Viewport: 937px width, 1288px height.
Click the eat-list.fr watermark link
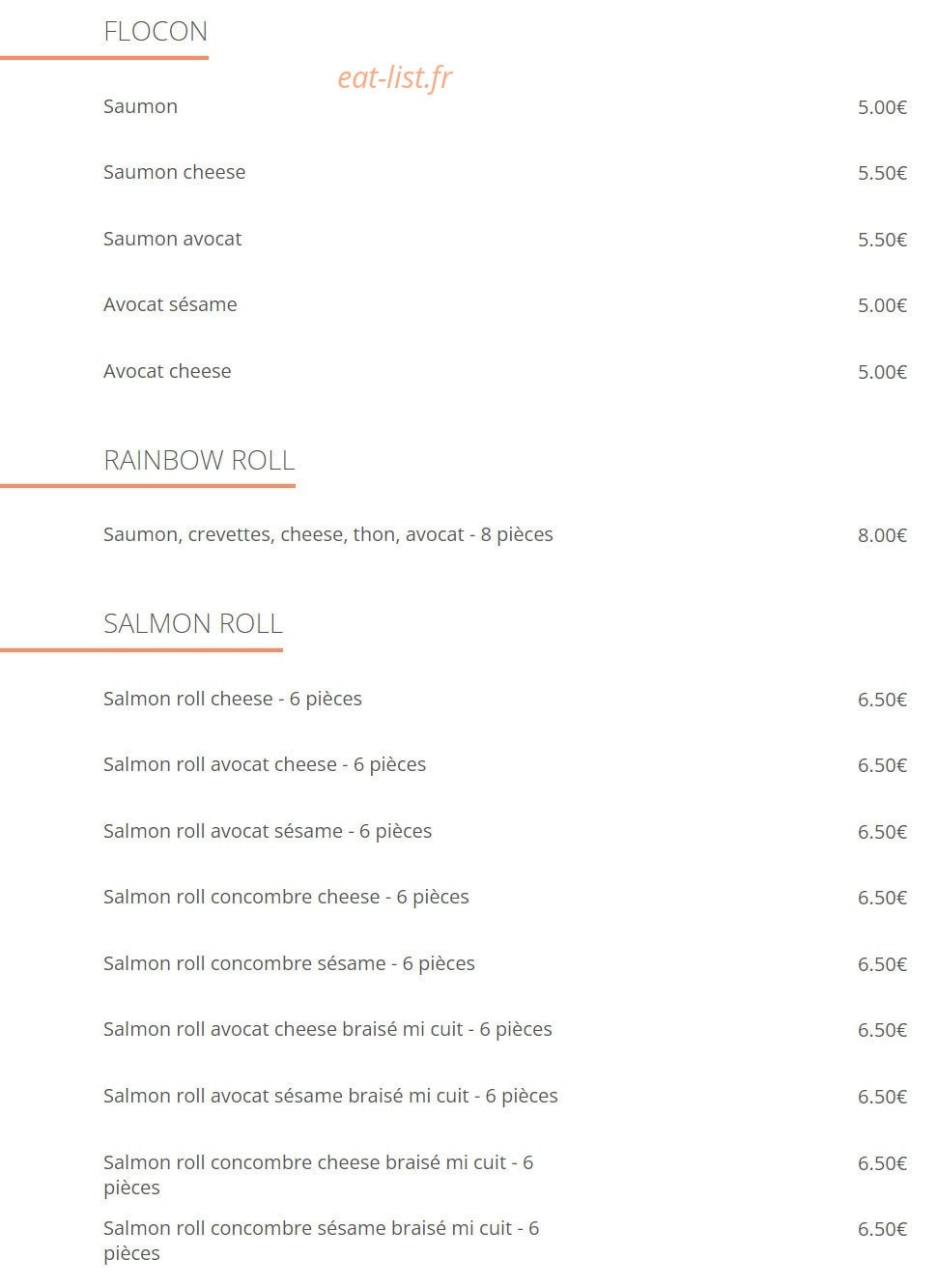click(x=394, y=77)
